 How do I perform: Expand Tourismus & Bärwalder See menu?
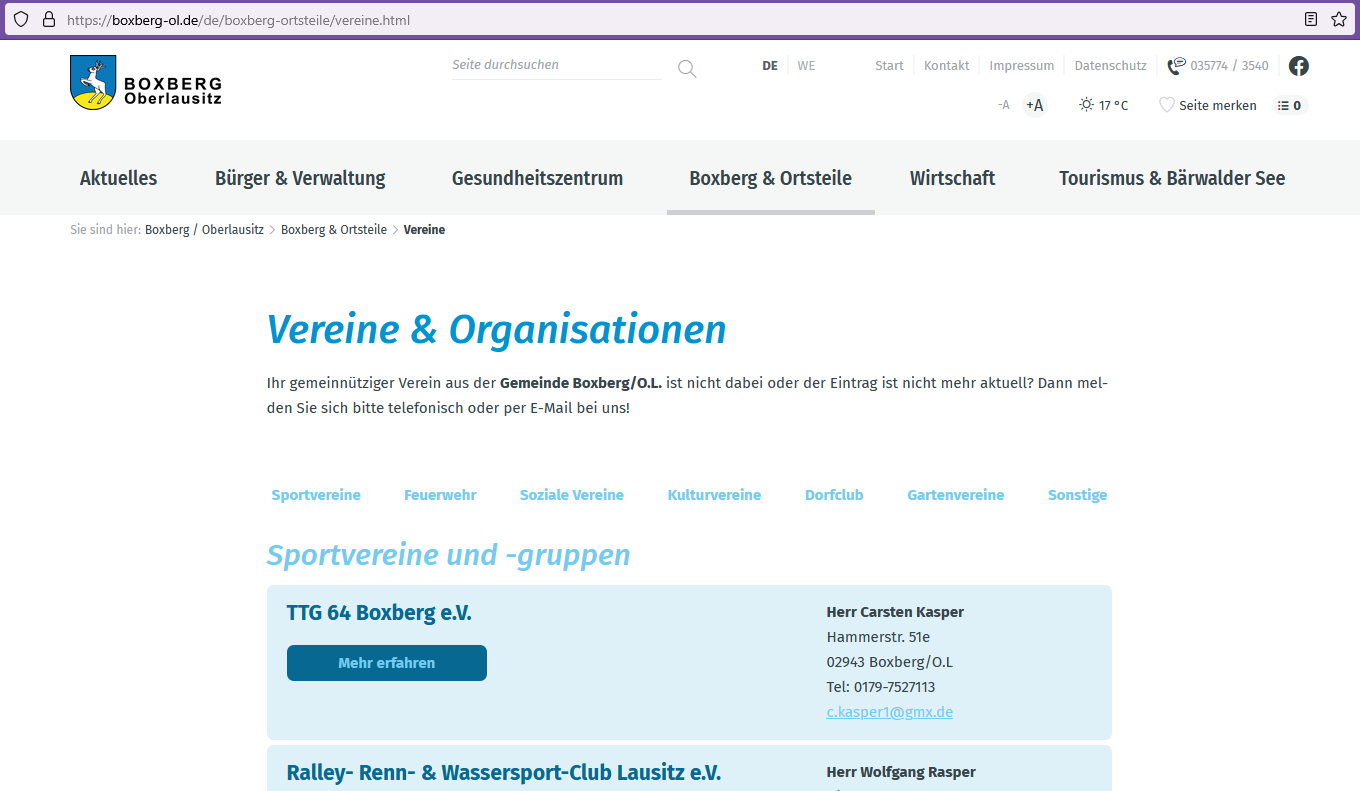[1172, 178]
